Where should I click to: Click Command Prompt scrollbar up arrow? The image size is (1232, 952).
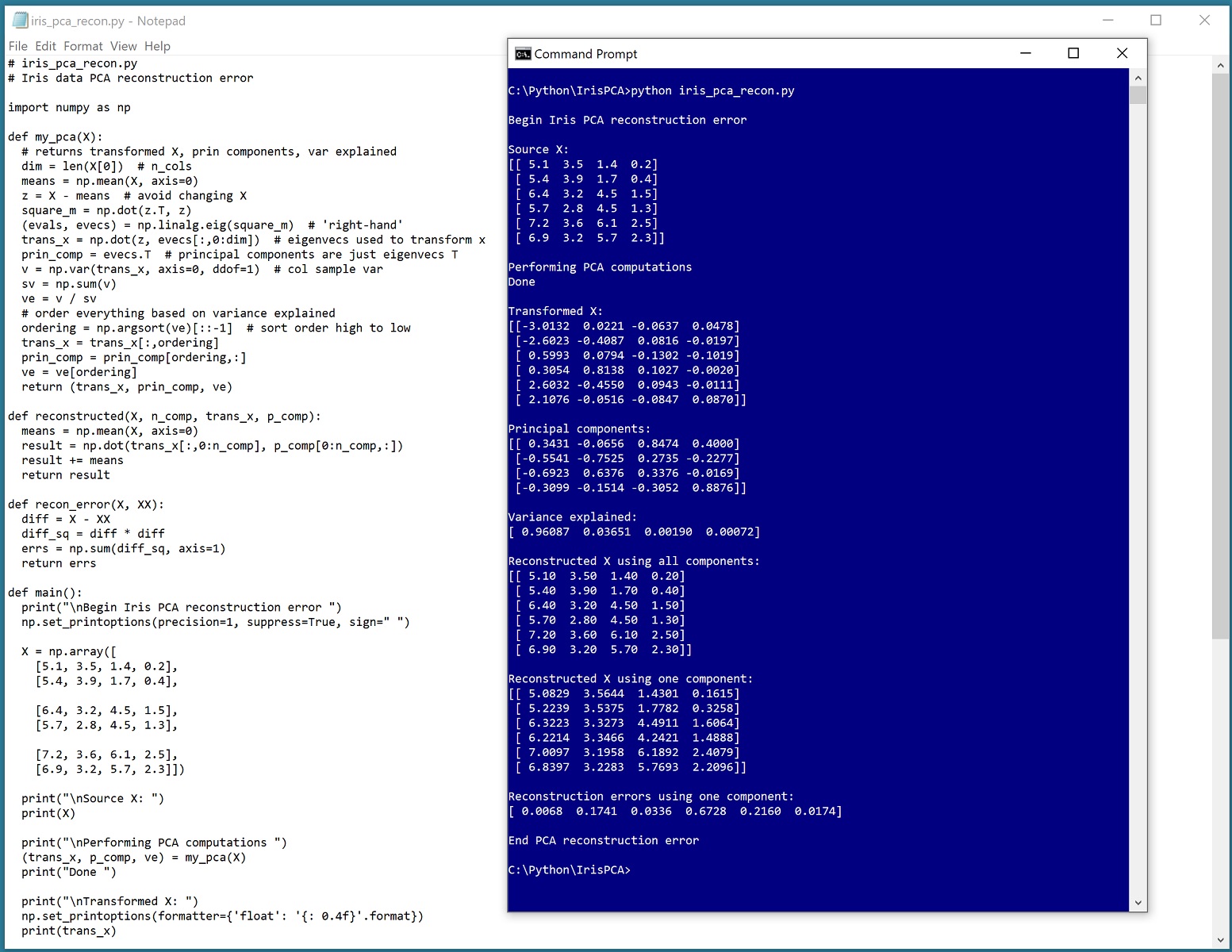click(x=1138, y=78)
